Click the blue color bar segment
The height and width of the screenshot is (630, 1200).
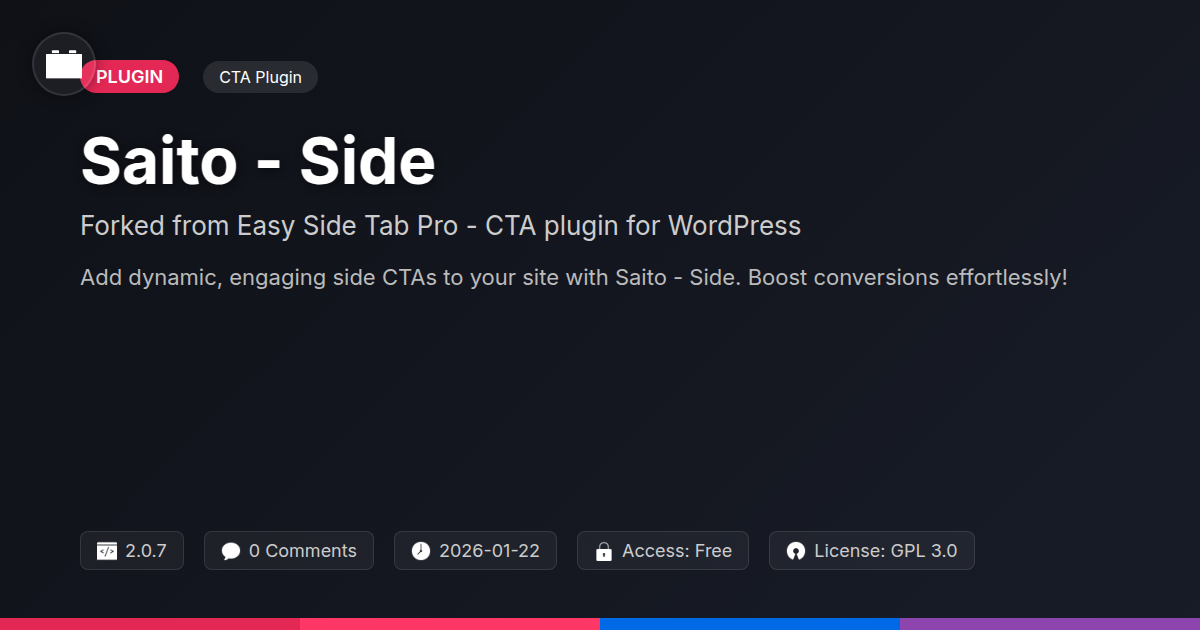pos(750,624)
